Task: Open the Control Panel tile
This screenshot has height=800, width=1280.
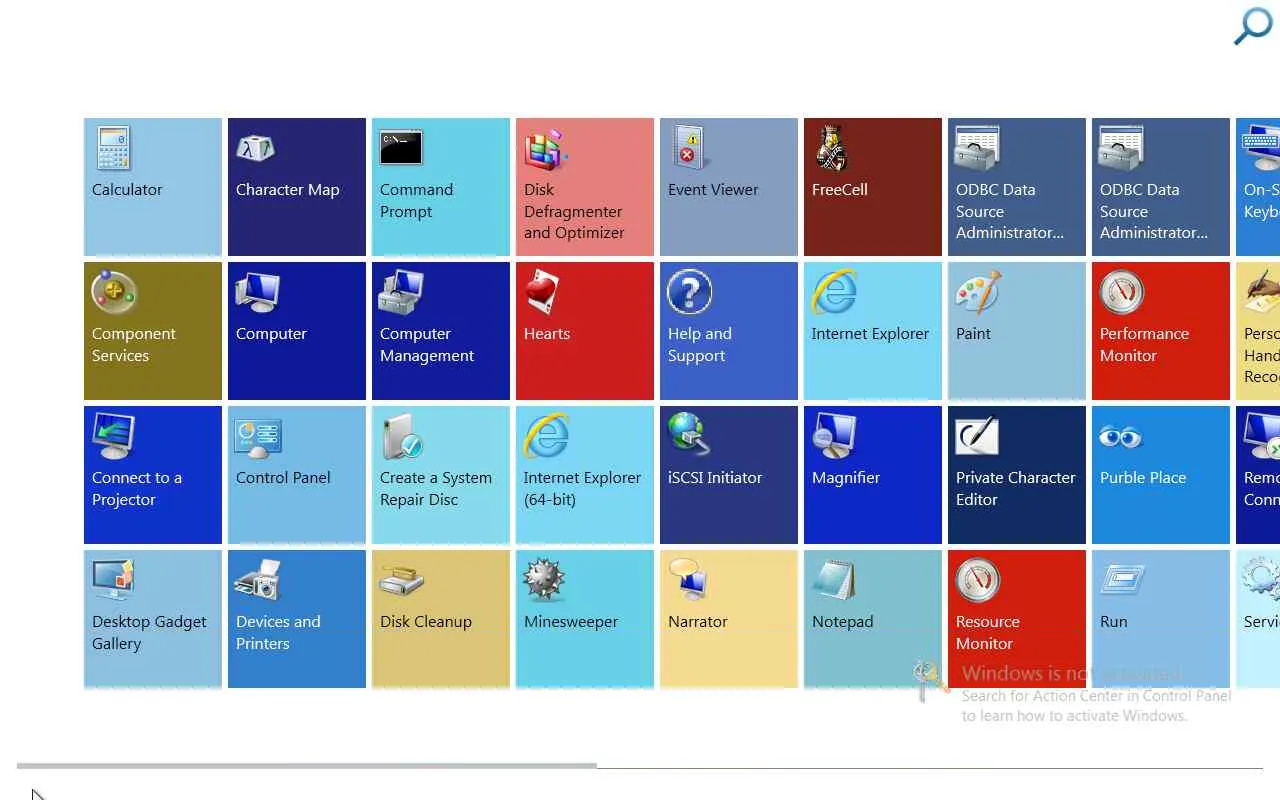Action: (x=297, y=475)
